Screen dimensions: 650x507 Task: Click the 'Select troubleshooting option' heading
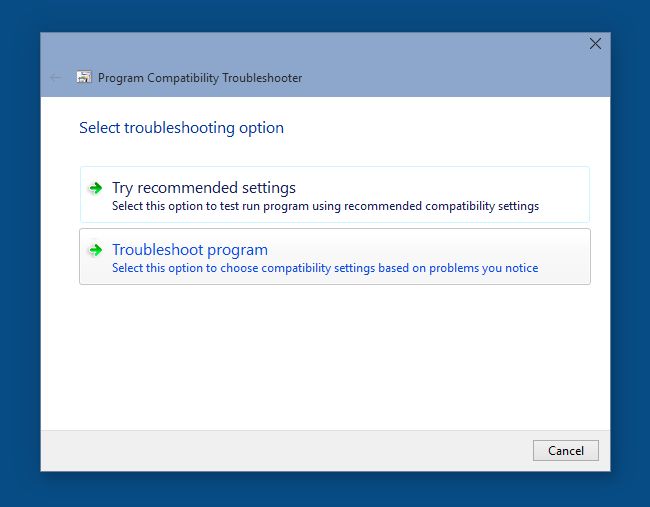[182, 128]
